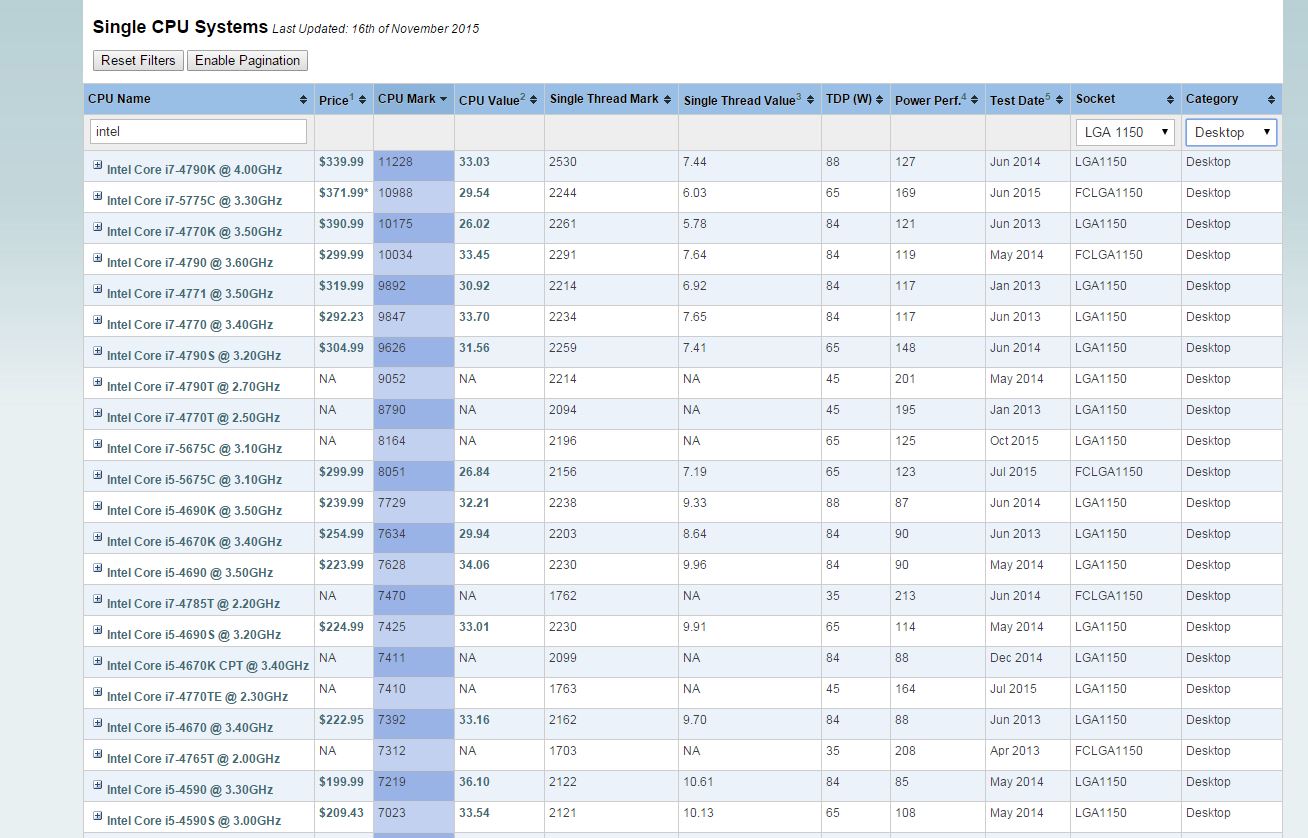Expand details for Intel Core i7-4770TE row
This screenshot has width=1308, height=838.
point(98,692)
